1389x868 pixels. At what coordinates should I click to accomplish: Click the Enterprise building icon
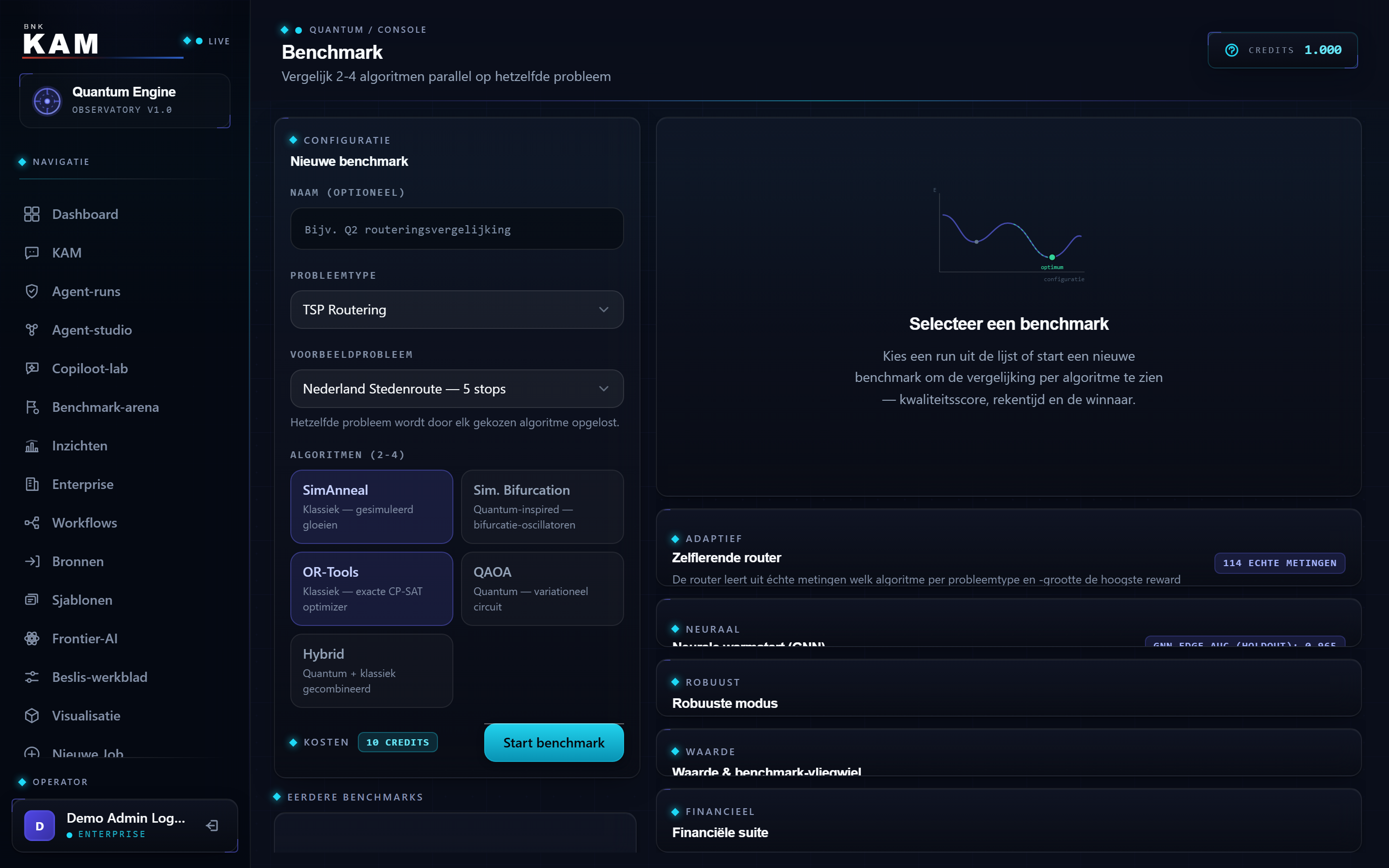pyautogui.click(x=31, y=484)
